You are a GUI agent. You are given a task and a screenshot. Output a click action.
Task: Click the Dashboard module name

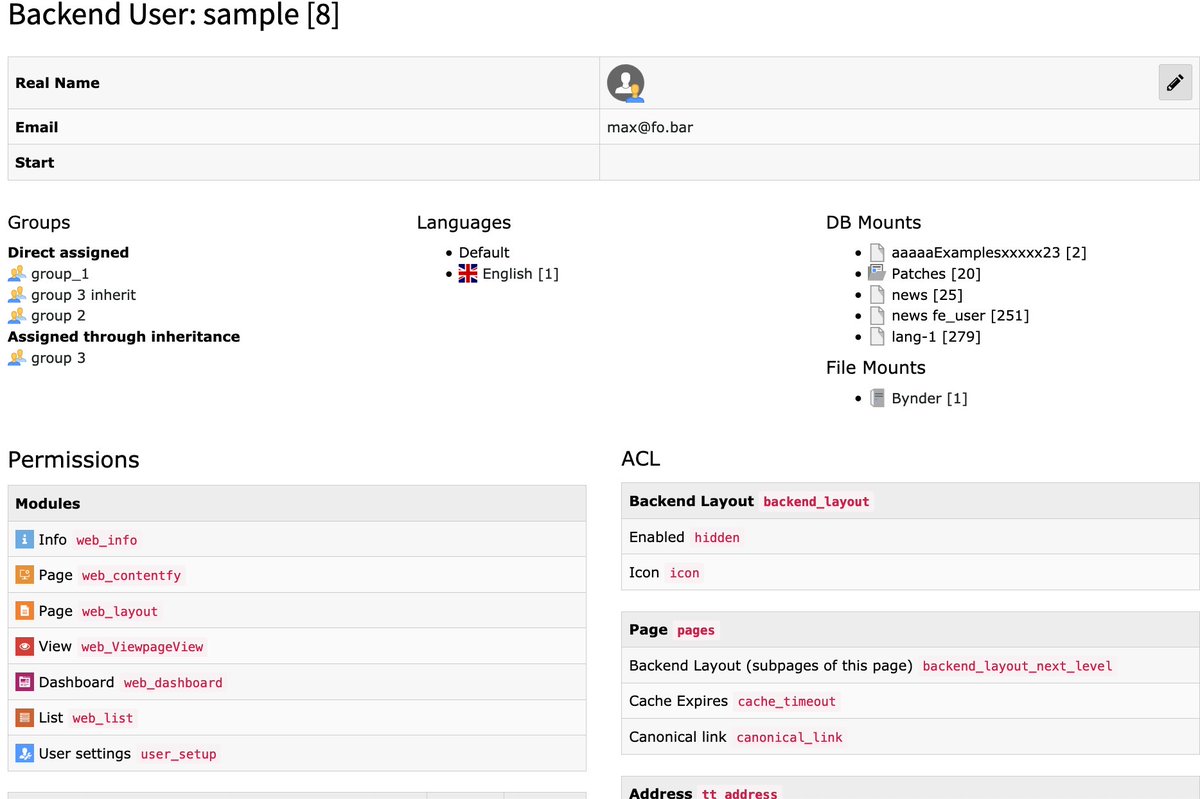point(76,682)
